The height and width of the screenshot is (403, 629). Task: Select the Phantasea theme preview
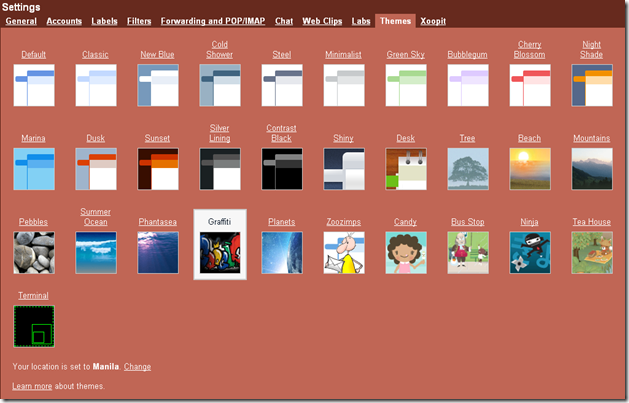[158, 253]
